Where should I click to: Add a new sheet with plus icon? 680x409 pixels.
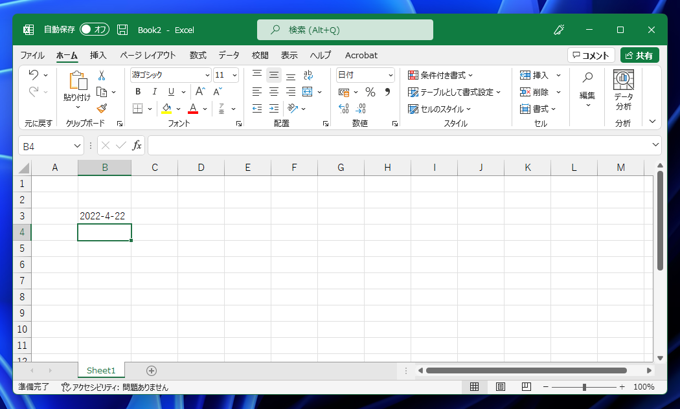pos(152,371)
